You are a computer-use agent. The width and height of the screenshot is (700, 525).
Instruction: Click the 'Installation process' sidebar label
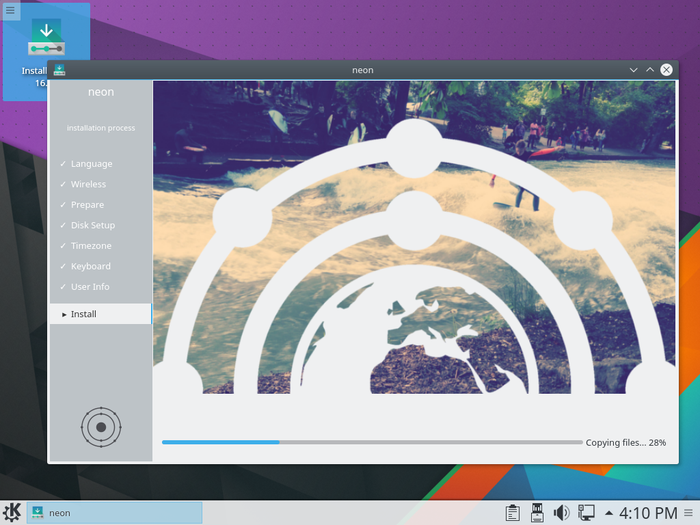101,128
